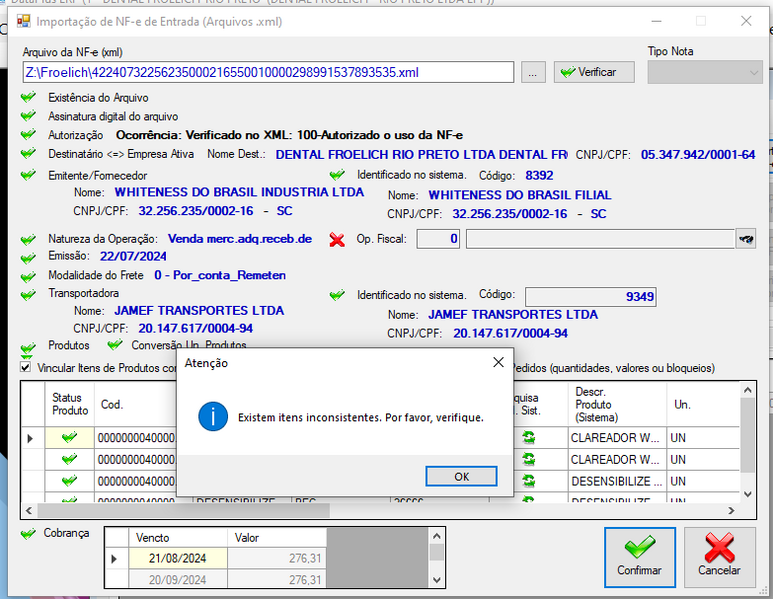Image resolution: width=773 pixels, height=599 pixels.
Task: Click the green check beside Destinatário
Action: 29,153
